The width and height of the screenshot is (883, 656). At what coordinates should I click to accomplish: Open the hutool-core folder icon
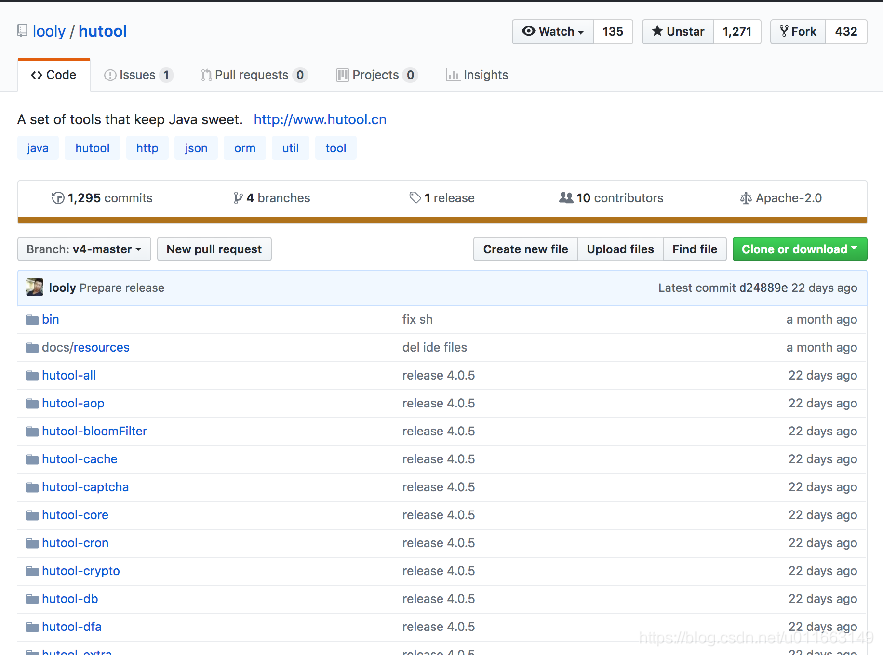tap(31, 515)
